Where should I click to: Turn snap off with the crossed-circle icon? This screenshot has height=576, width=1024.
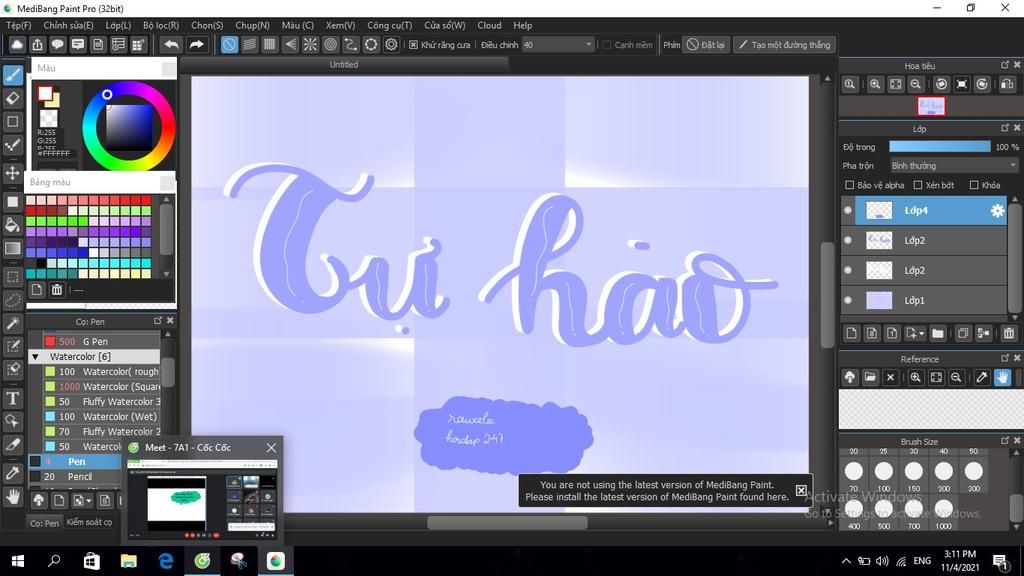tap(229, 44)
